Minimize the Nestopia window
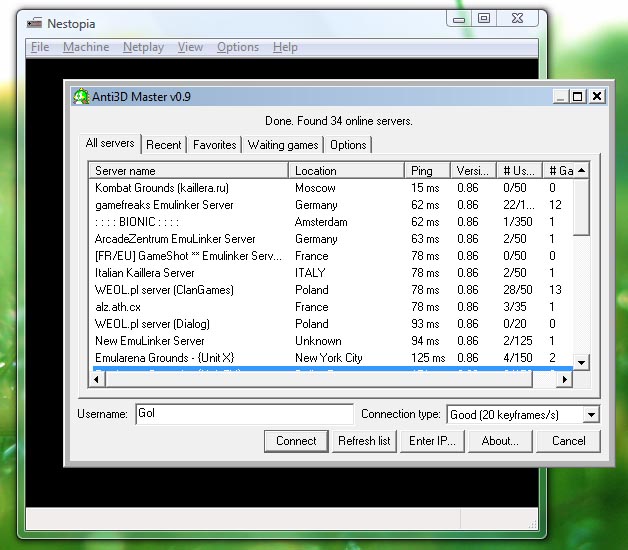The width and height of the screenshot is (628, 550). point(459,19)
